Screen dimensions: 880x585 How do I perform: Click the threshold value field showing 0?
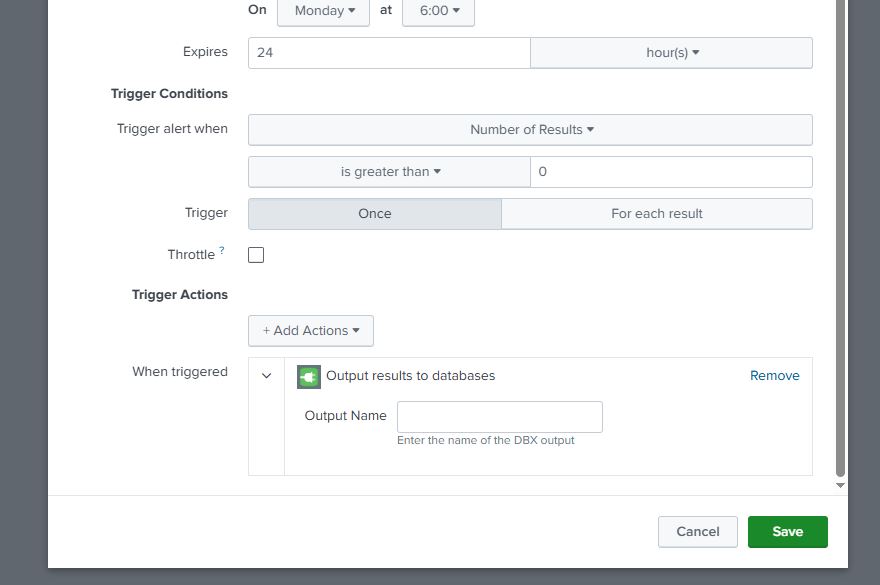coord(670,171)
